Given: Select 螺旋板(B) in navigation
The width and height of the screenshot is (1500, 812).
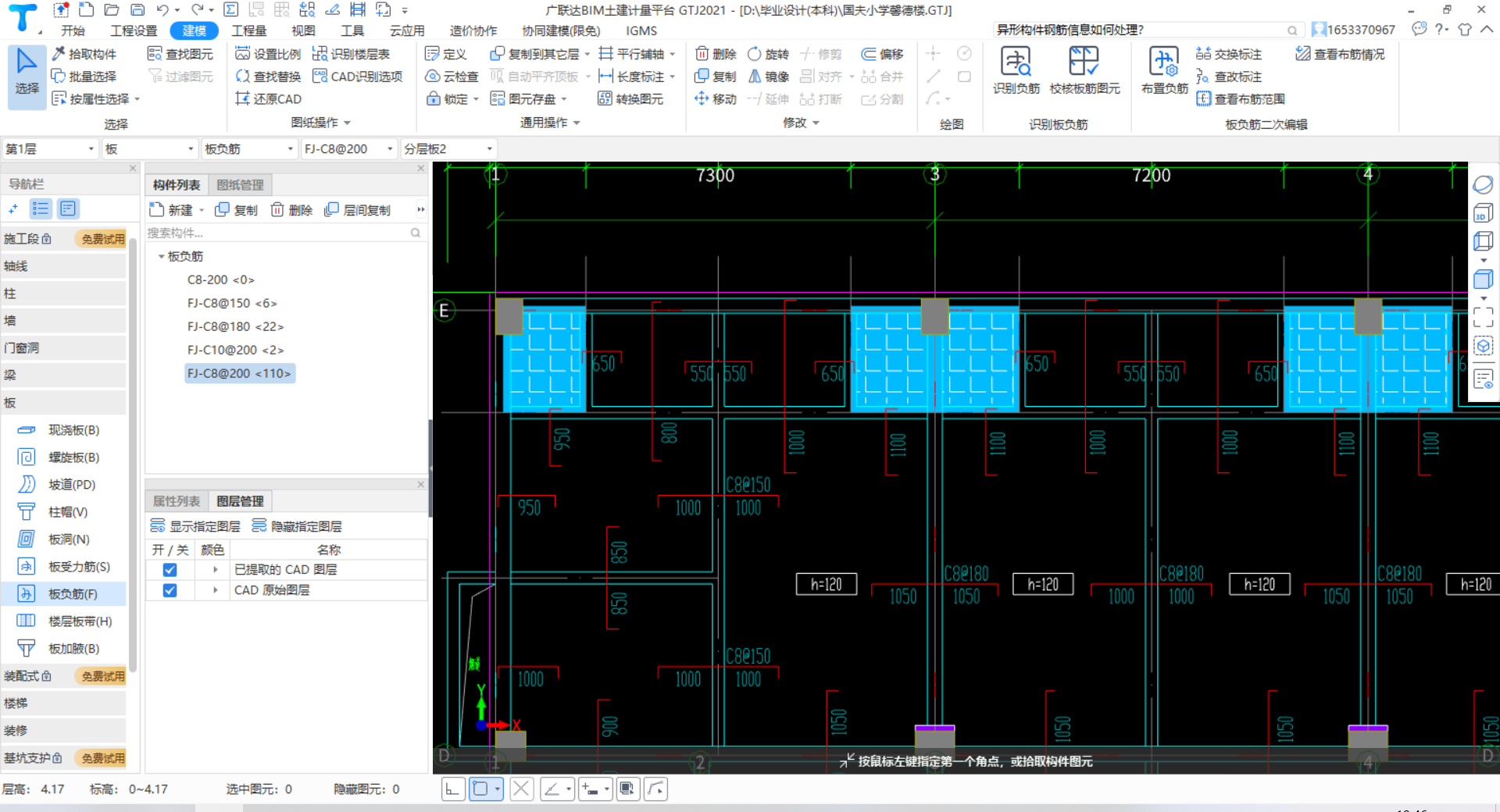Looking at the screenshot, I should pos(63,458).
